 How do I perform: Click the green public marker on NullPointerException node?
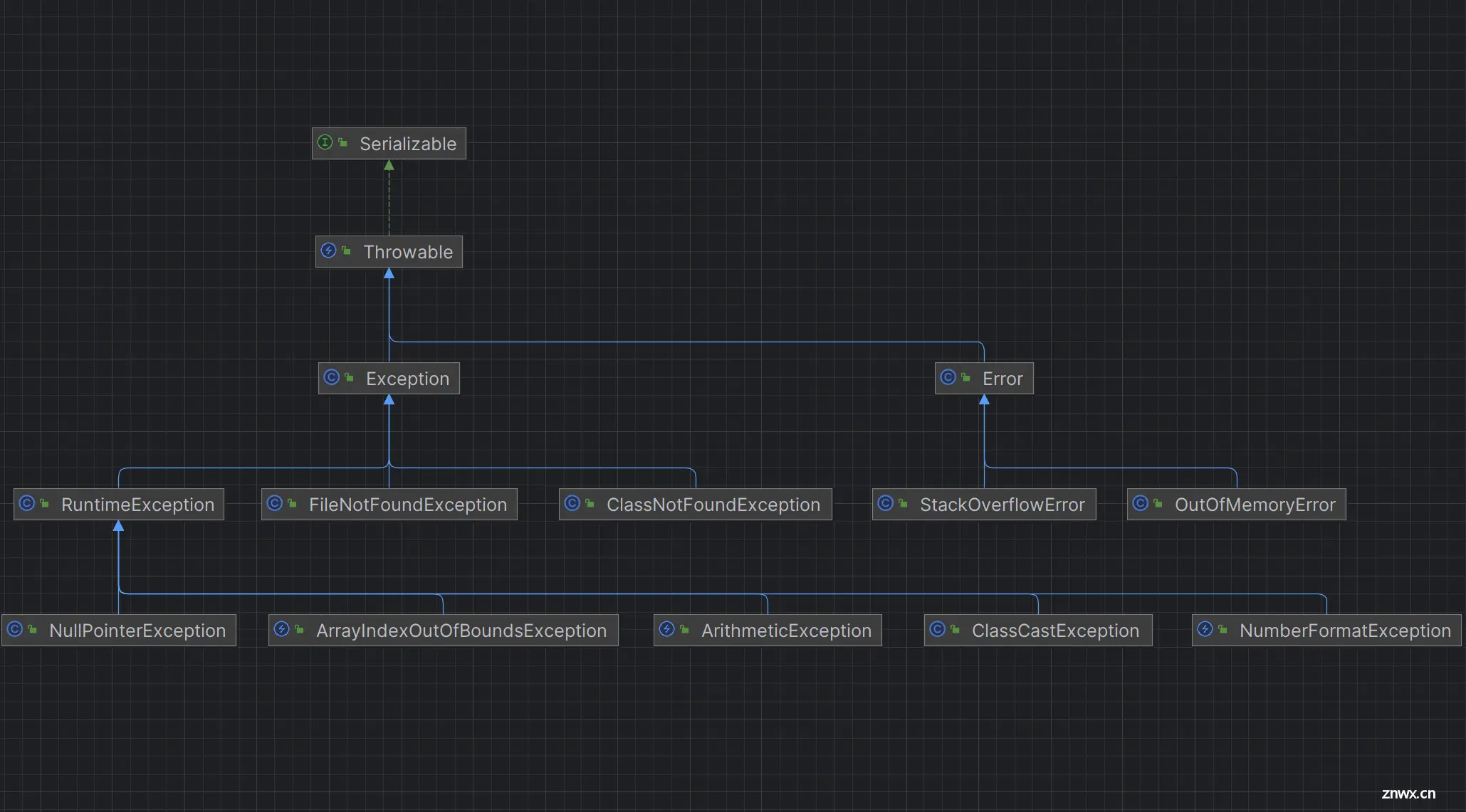32,629
